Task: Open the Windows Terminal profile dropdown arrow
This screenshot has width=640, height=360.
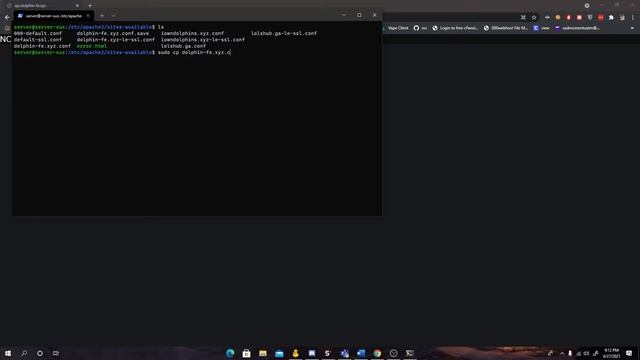Action: 113,16
